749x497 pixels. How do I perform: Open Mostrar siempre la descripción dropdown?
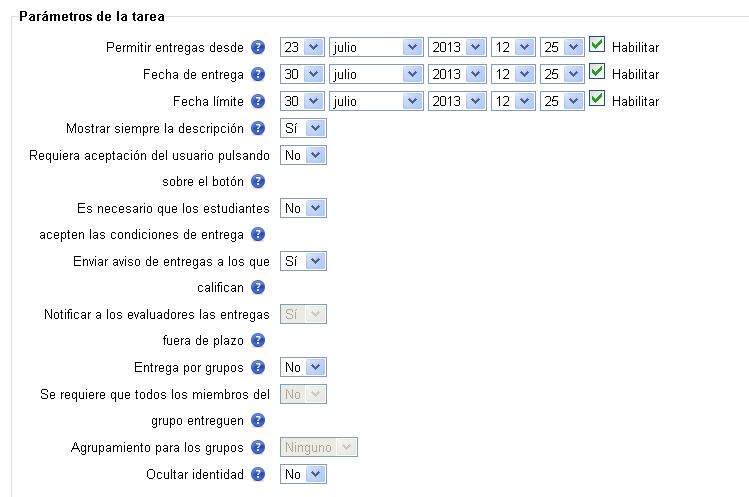point(303,128)
